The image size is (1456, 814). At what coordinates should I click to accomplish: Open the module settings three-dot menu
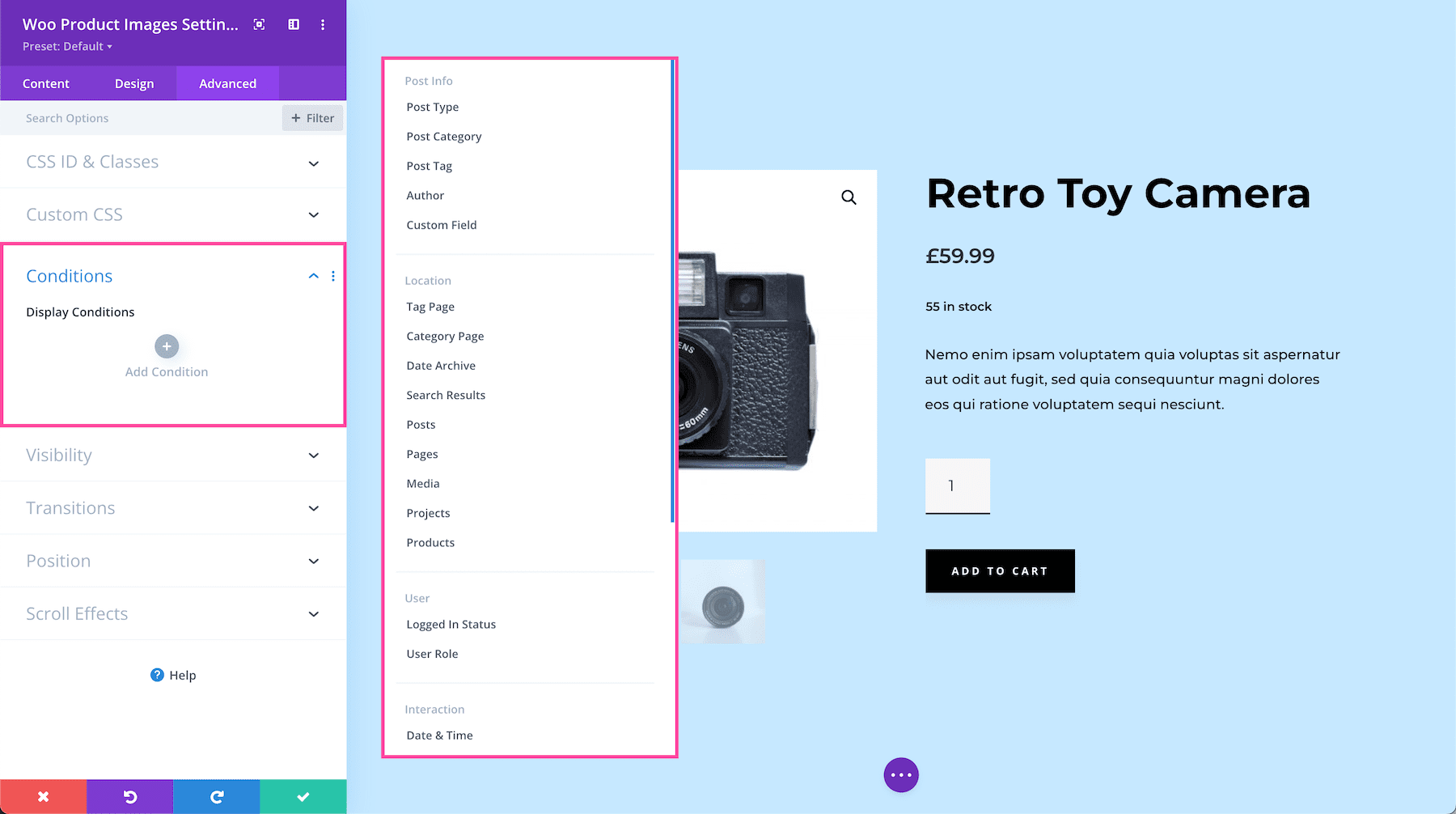coord(323,24)
